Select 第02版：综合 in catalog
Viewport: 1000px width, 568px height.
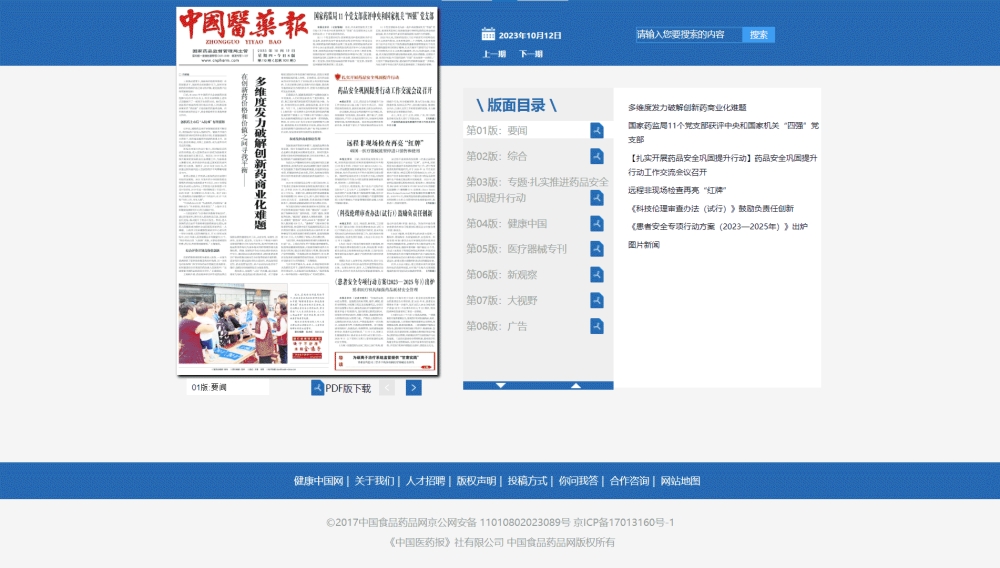[497, 156]
